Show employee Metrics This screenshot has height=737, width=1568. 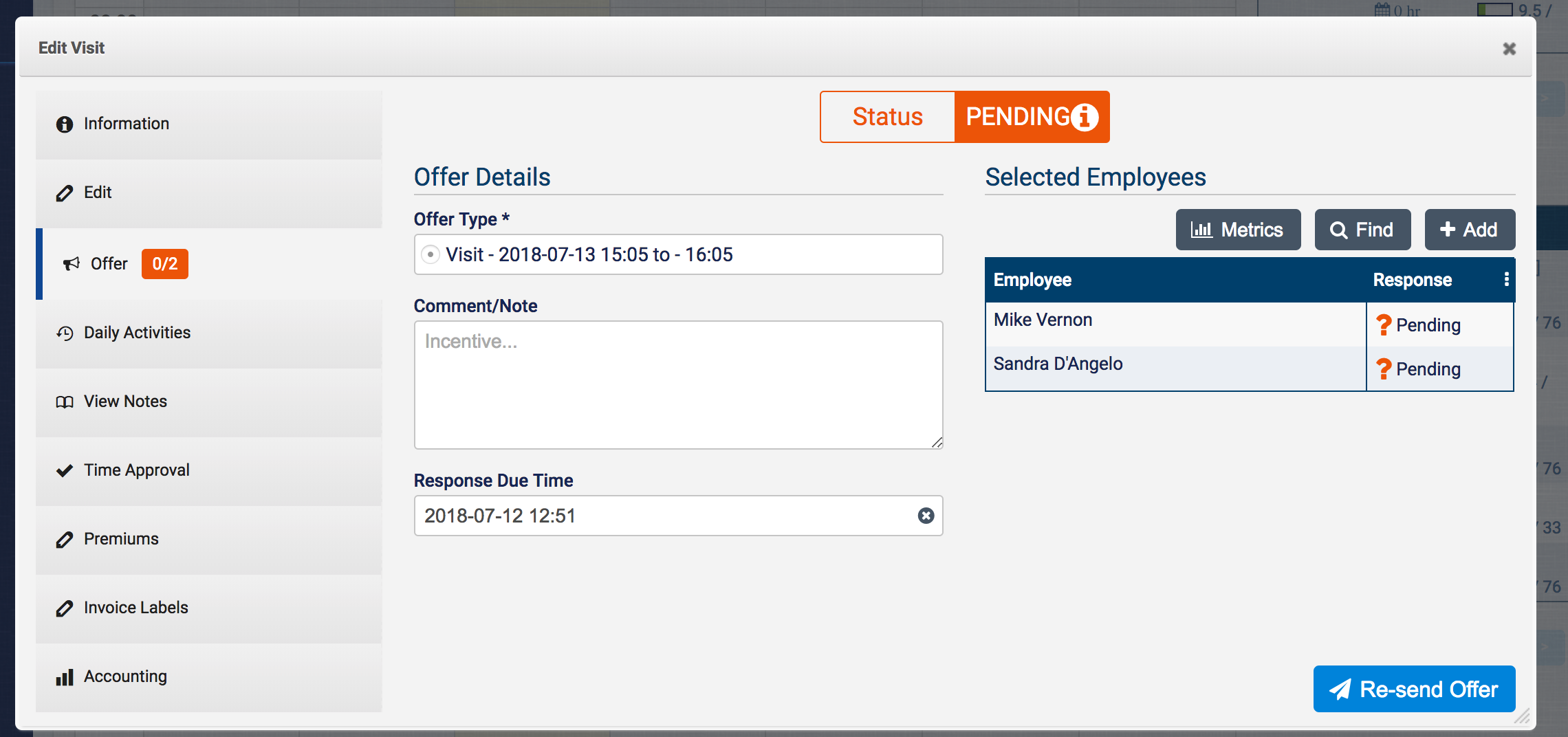point(1238,230)
